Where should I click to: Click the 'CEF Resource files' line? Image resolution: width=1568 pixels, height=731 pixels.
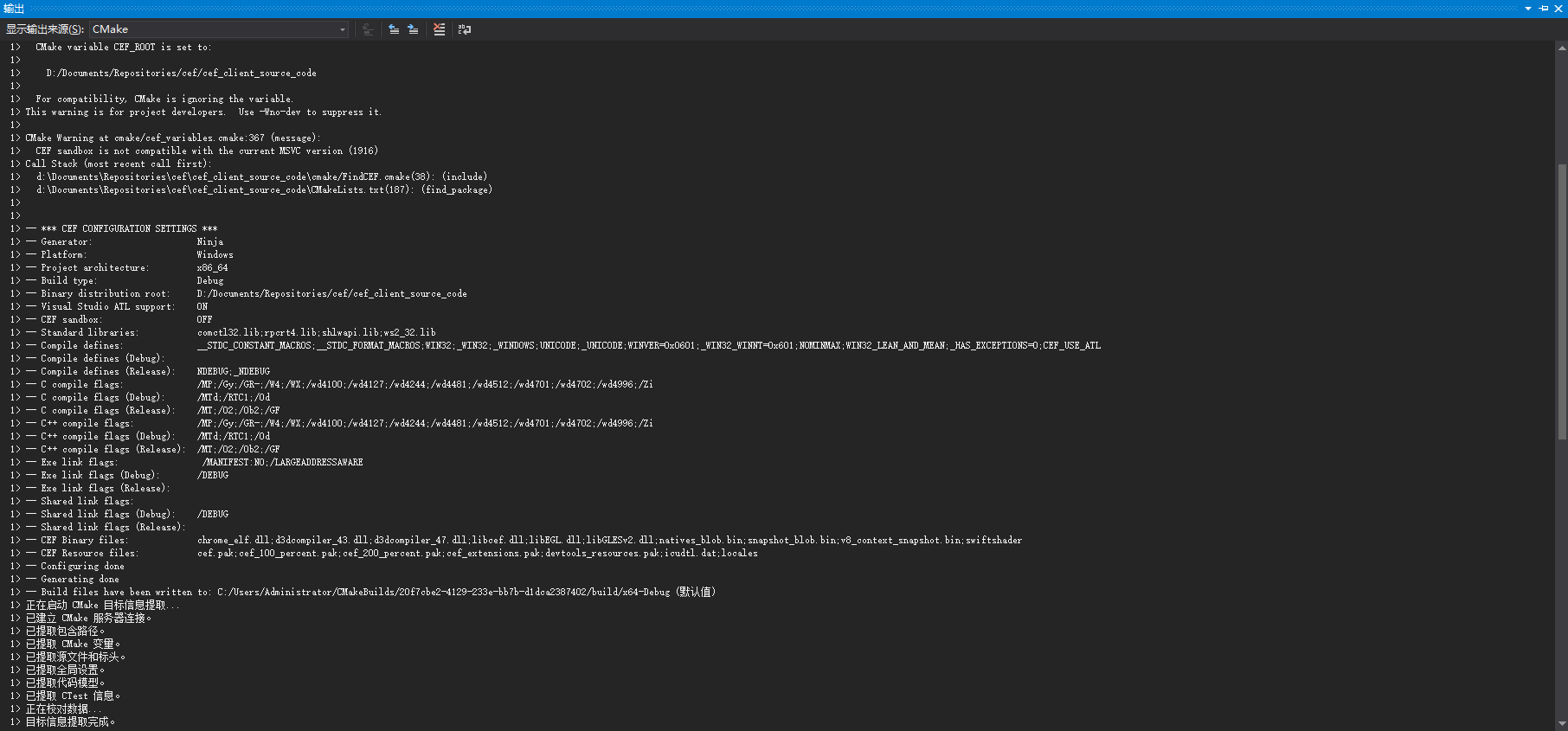pos(392,554)
